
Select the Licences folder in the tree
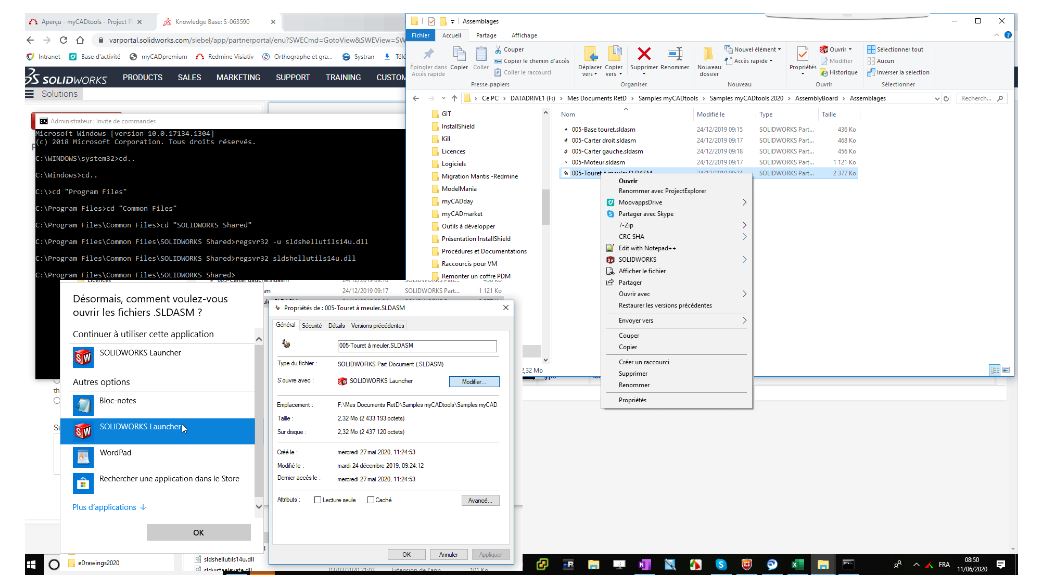(453, 151)
